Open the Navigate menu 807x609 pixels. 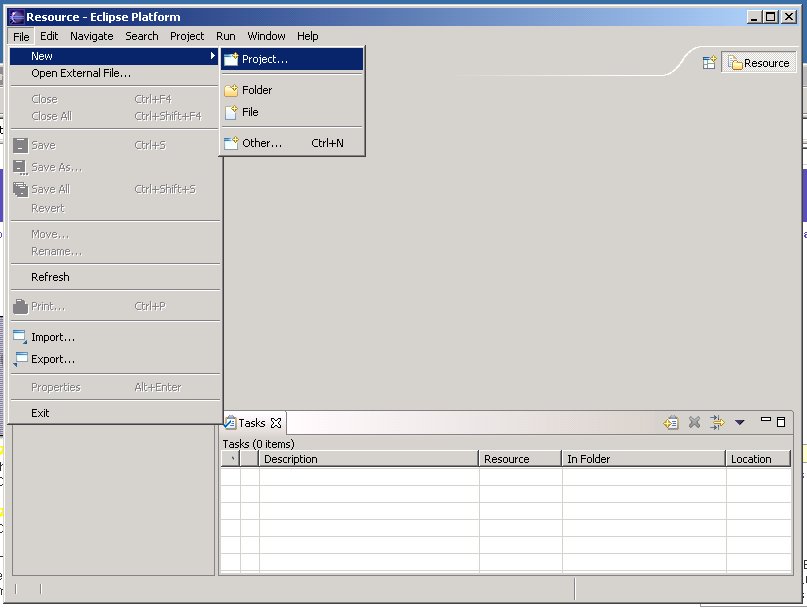click(x=92, y=36)
